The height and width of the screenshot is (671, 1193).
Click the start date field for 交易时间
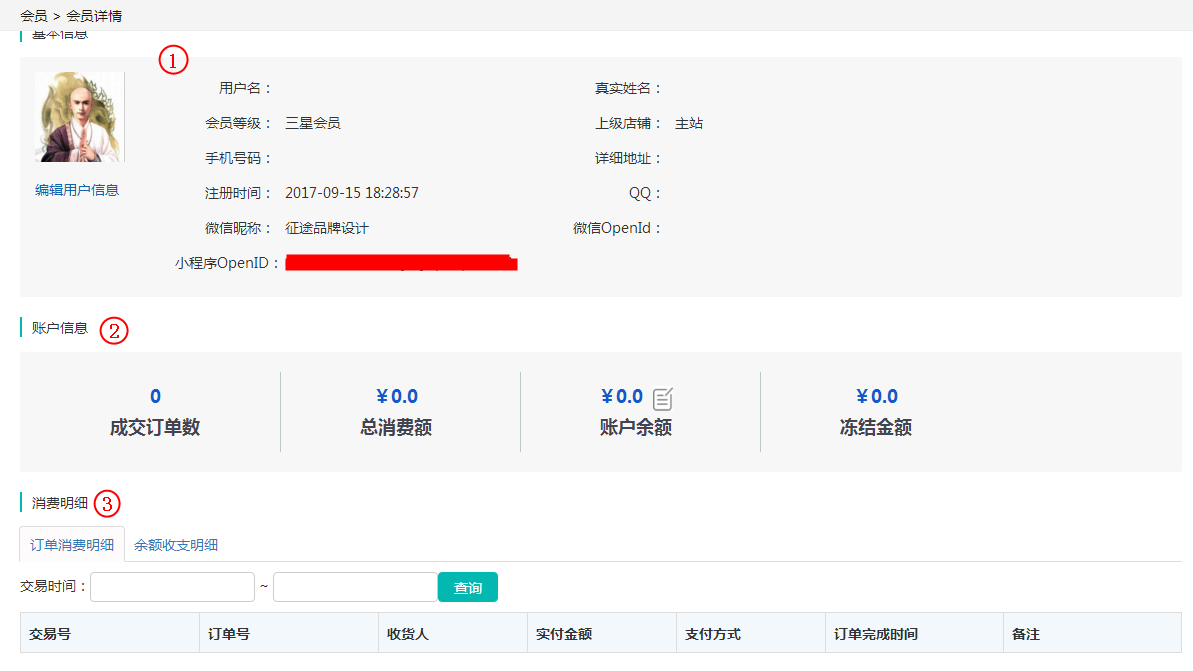pyautogui.click(x=172, y=587)
